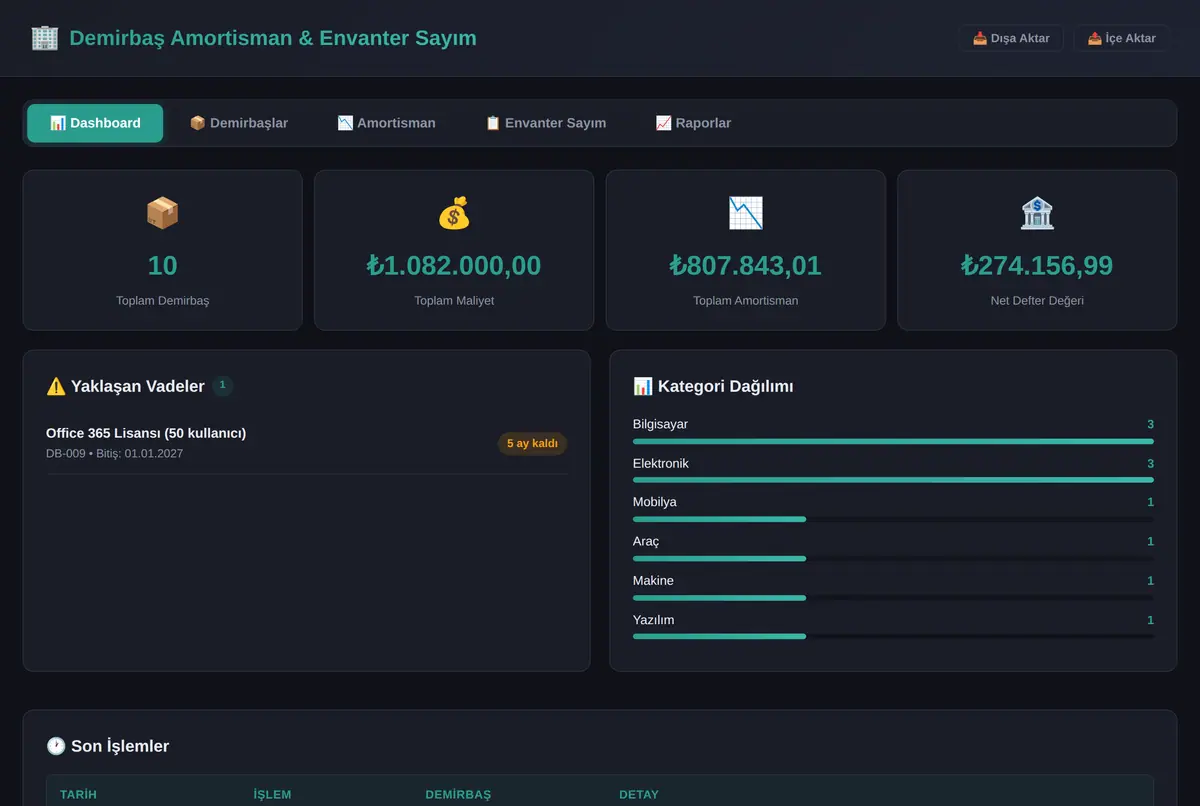Click the Toplam Demirbaş count of 10

click(x=162, y=265)
